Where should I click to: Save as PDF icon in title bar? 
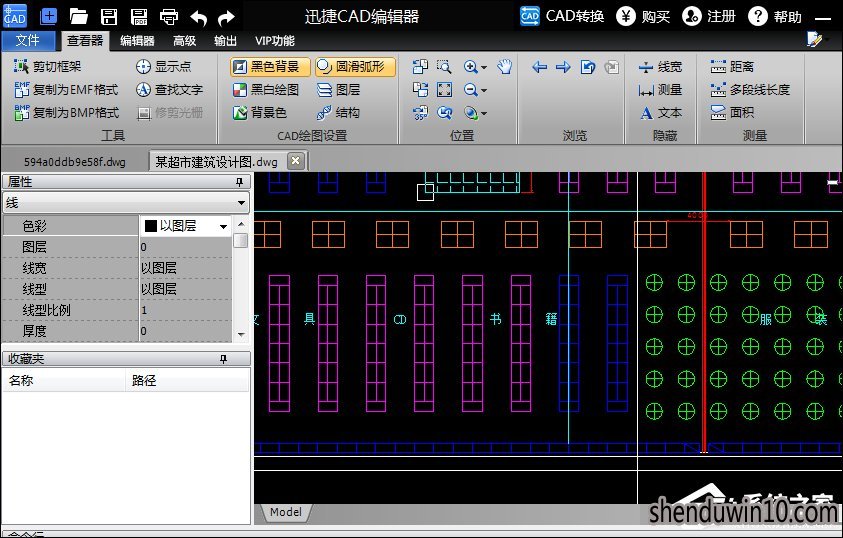[x=139, y=17]
